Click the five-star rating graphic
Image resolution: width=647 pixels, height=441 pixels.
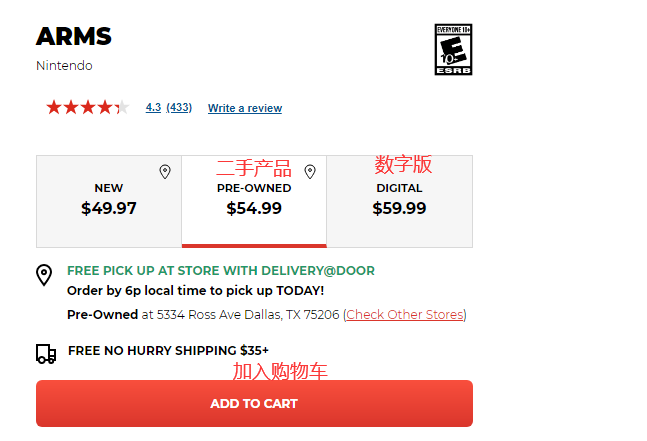point(87,107)
